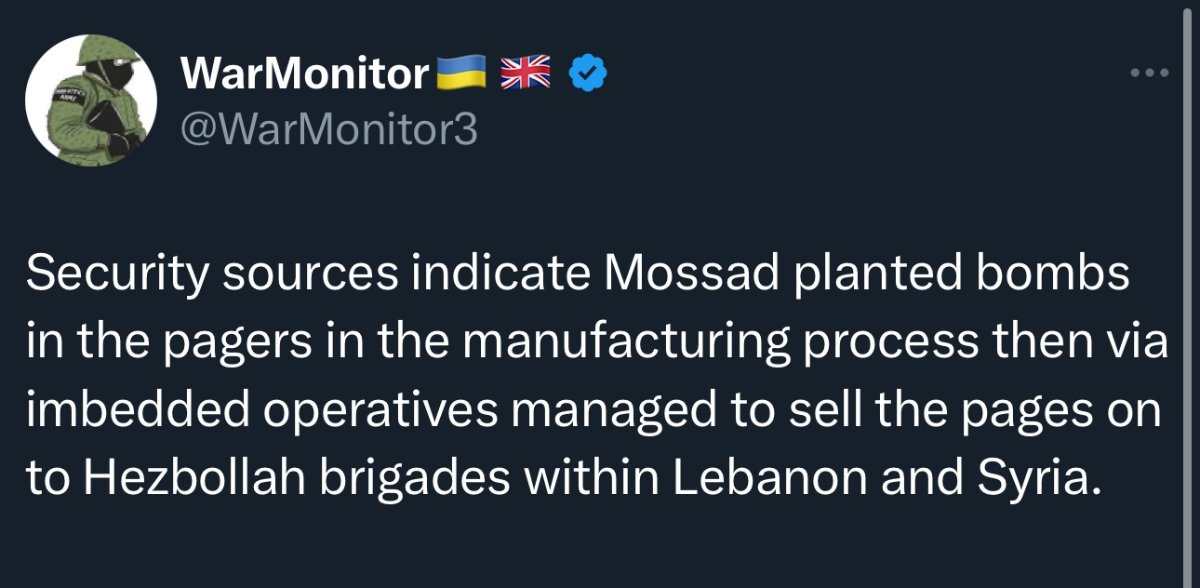Image resolution: width=1200 pixels, height=588 pixels.
Task: Click the WarMonitor display name
Action: pyautogui.click(x=305, y=74)
